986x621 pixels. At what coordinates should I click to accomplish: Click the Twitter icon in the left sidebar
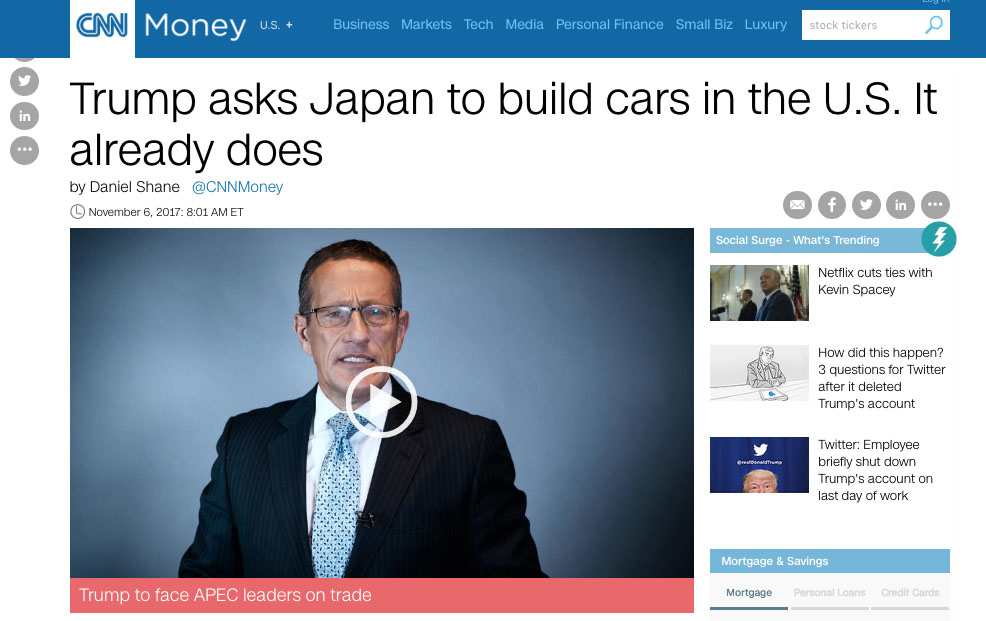(x=25, y=81)
